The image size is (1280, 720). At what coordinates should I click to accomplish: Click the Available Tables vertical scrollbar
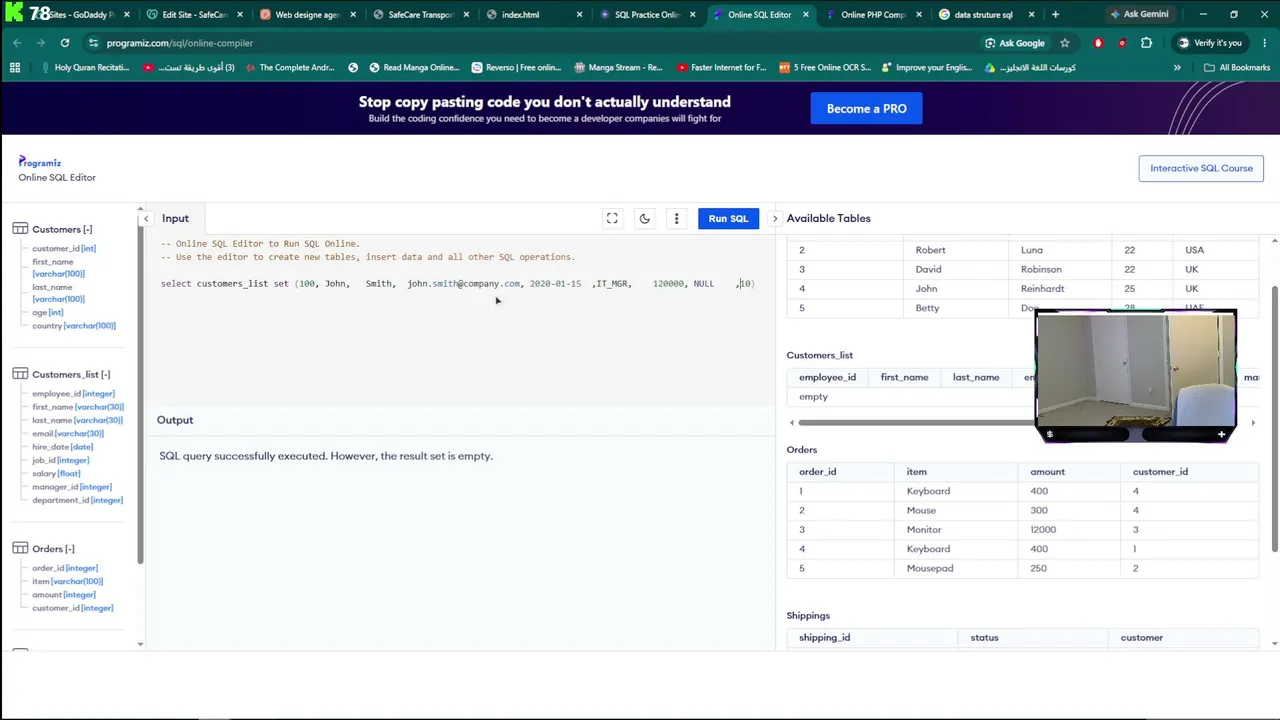pyautogui.click(x=1274, y=418)
